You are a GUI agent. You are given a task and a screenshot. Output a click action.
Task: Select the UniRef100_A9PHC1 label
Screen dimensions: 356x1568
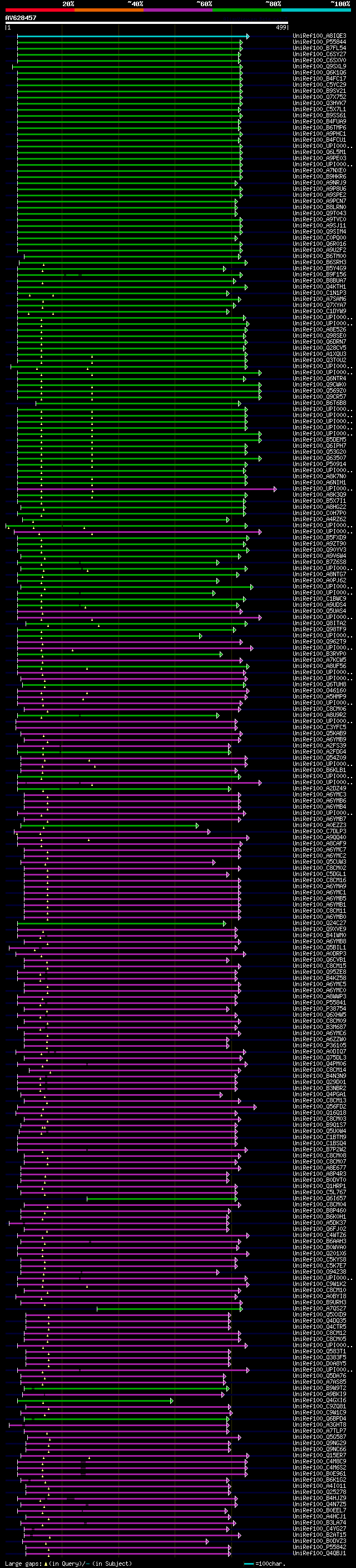(x=319, y=134)
